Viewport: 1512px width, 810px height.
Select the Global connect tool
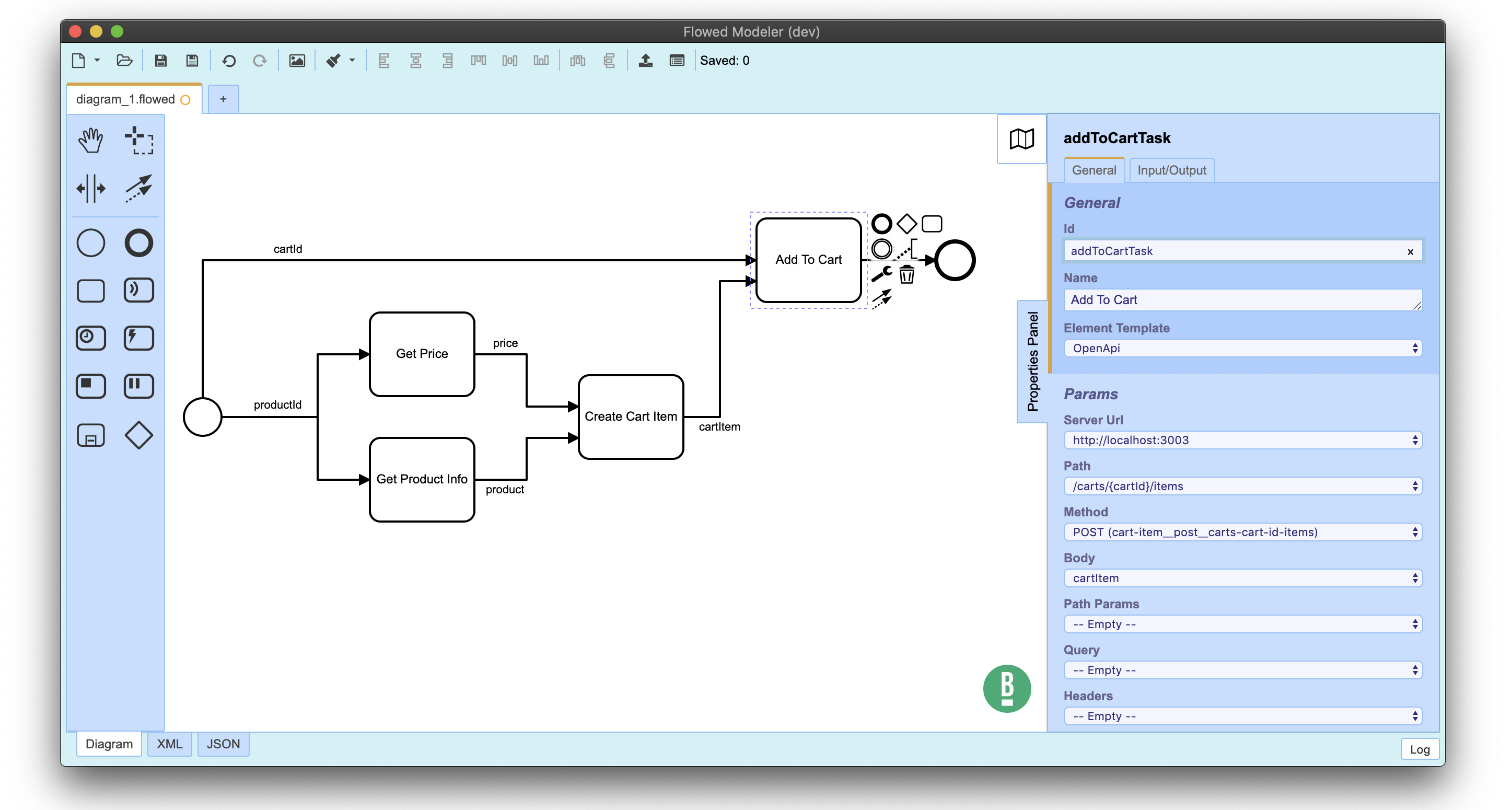(x=138, y=189)
